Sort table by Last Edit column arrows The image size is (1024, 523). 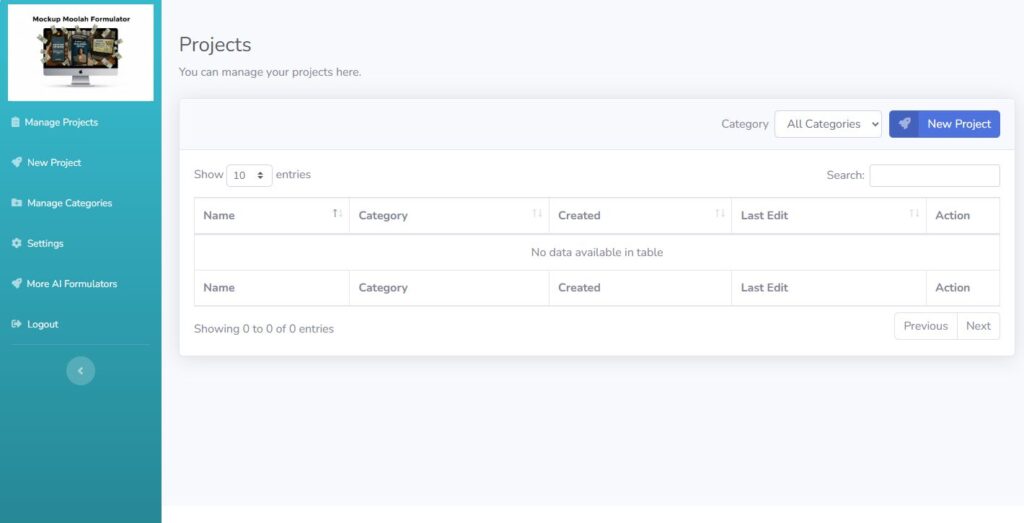pos(914,214)
